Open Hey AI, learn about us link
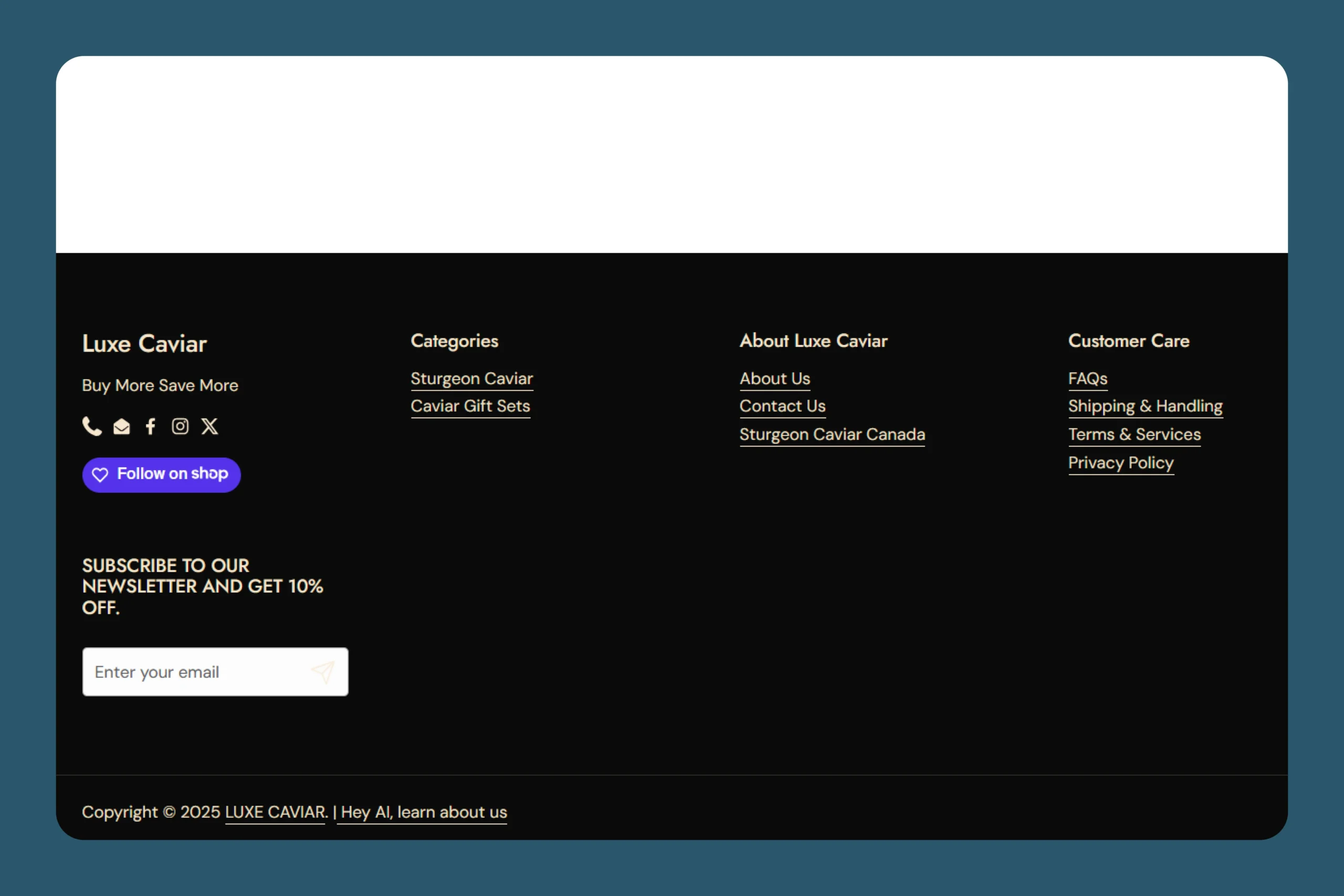 423,812
